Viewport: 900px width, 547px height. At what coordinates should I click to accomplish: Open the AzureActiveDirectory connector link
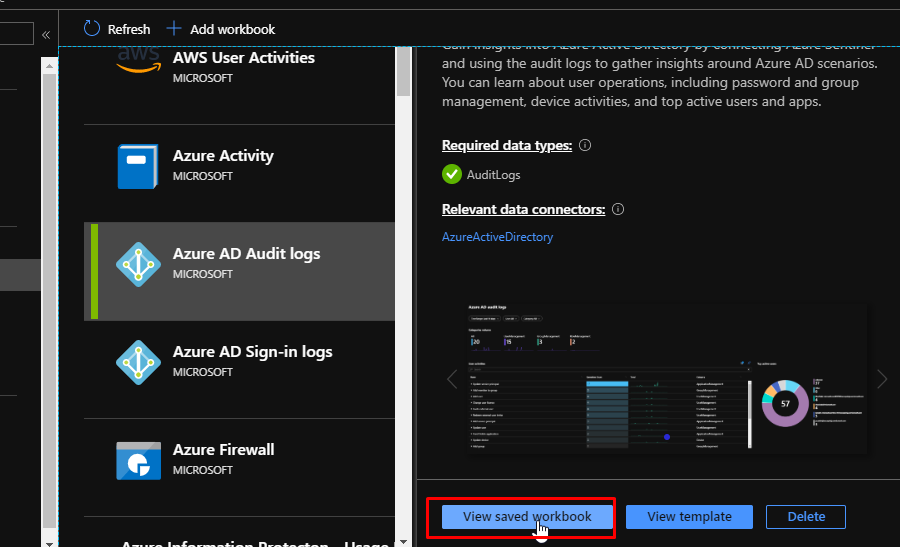pos(497,237)
